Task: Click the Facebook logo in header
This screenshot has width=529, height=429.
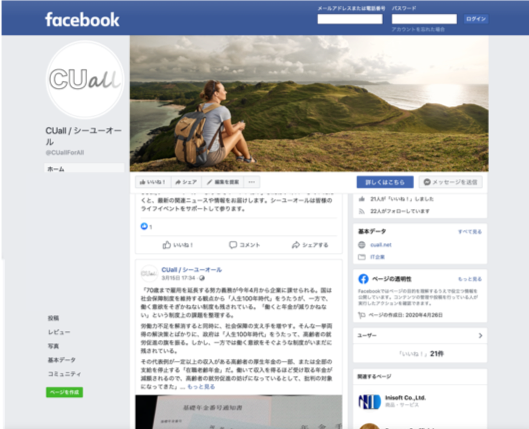Action: click(x=82, y=20)
